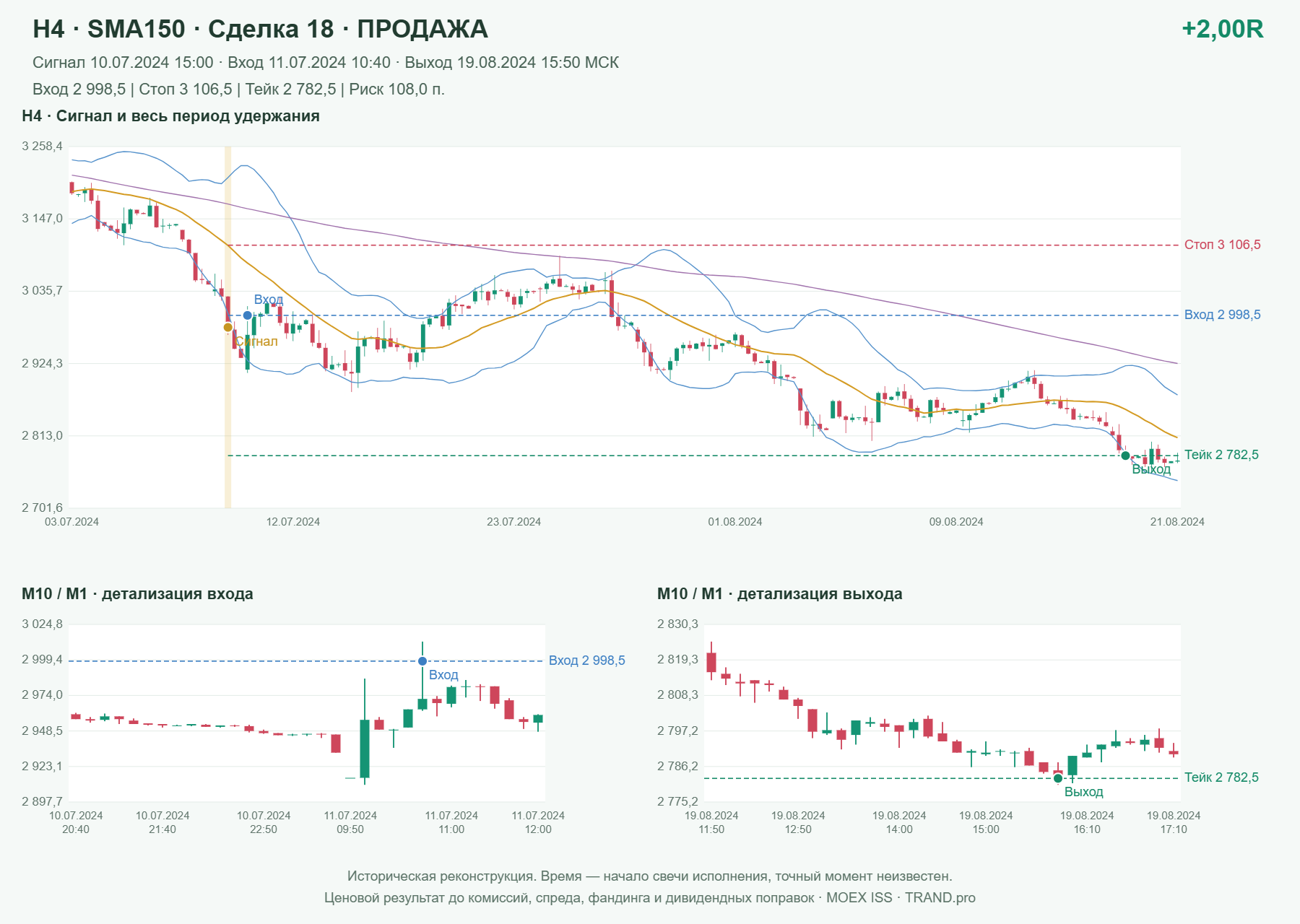Click '10.07.2024 20:40' on entry detail time axis
This screenshot has height=924, width=1300.
click(x=76, y=822)
